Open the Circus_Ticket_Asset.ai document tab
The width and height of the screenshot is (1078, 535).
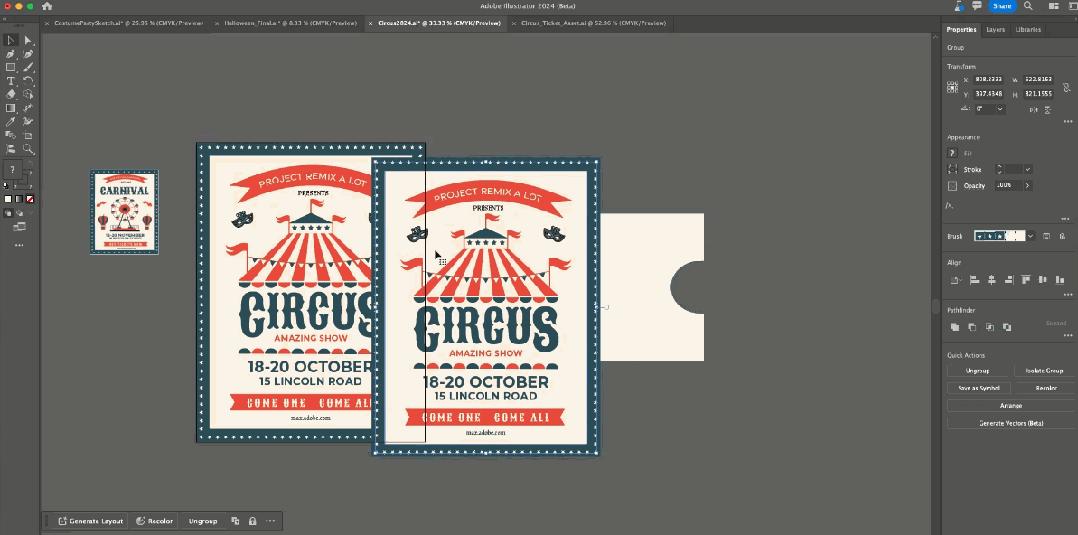(593, 23)
